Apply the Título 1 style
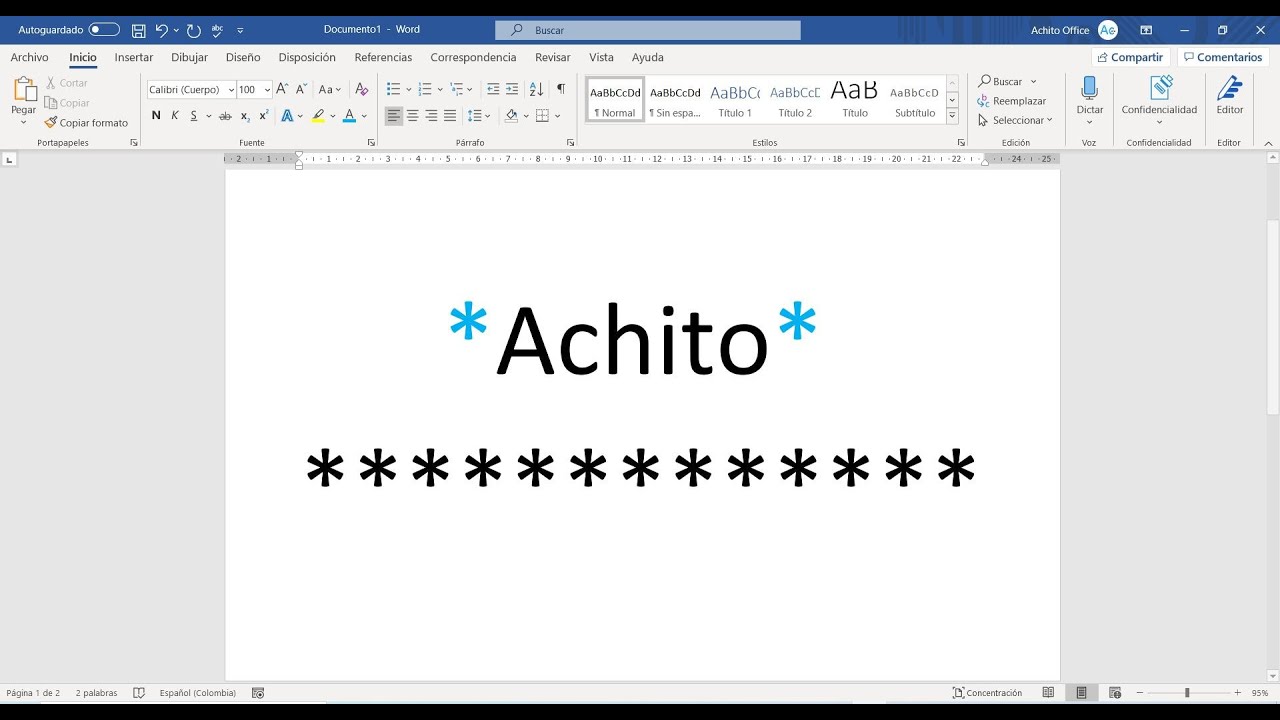This screenshot has height=720, width=1280. point(735,99)
